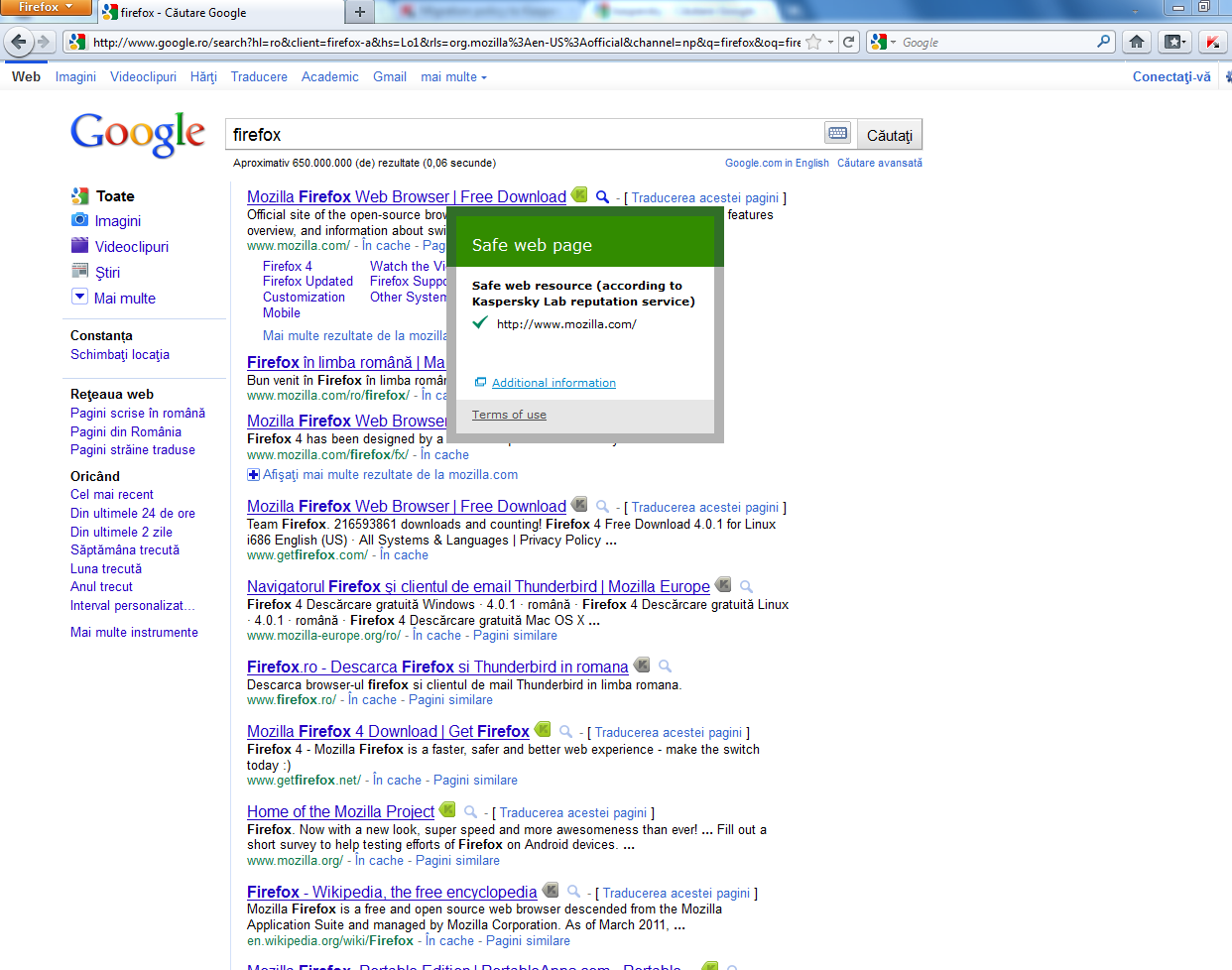Select 'Pagini scrise în română' filter
Viewport: 1232px width, 970px height.
(x=138, y=413)
